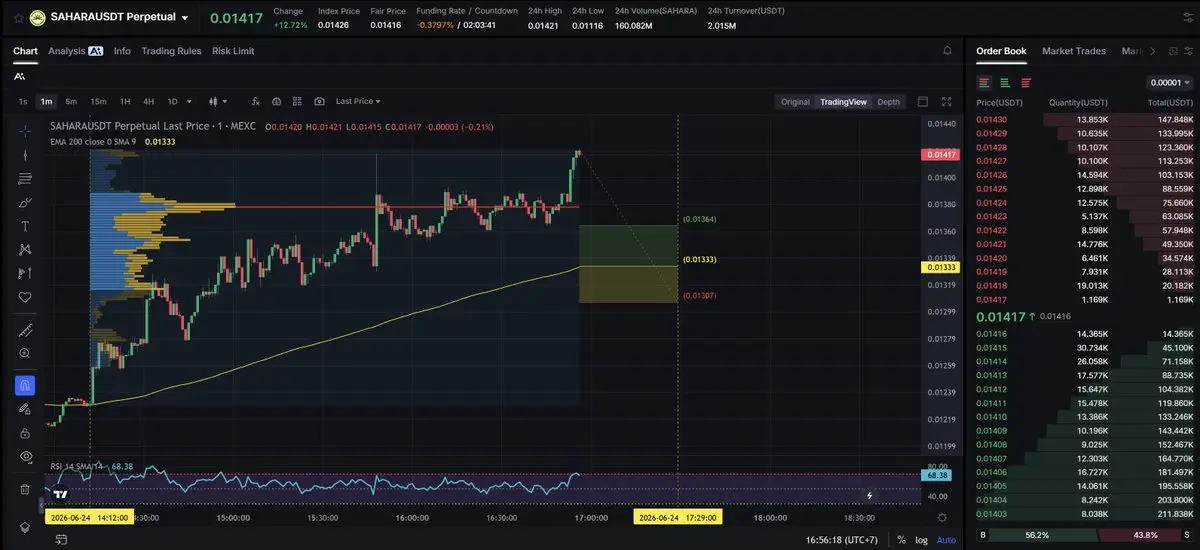Select the zoom in magnifier tool
The height and width of the screenshot is (550, 1200).
coord(25,353)
